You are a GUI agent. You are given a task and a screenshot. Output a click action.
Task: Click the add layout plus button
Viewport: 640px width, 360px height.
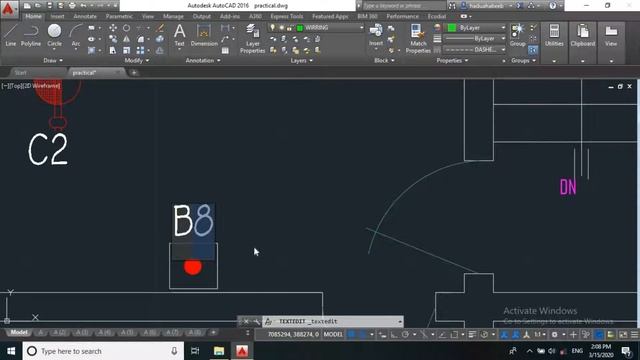click(213, 332)
